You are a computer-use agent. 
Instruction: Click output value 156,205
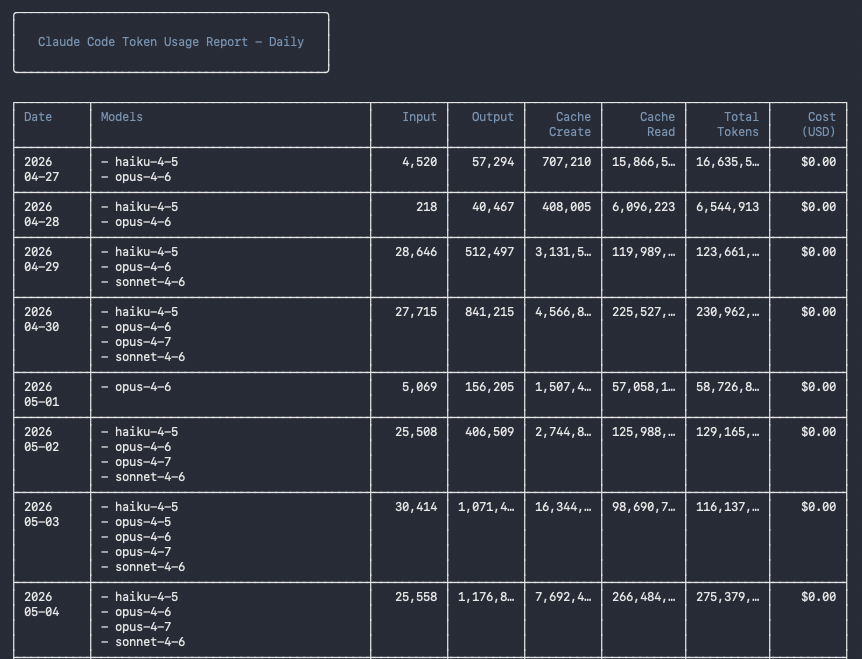pyautogui.click(x=489, y=387)
